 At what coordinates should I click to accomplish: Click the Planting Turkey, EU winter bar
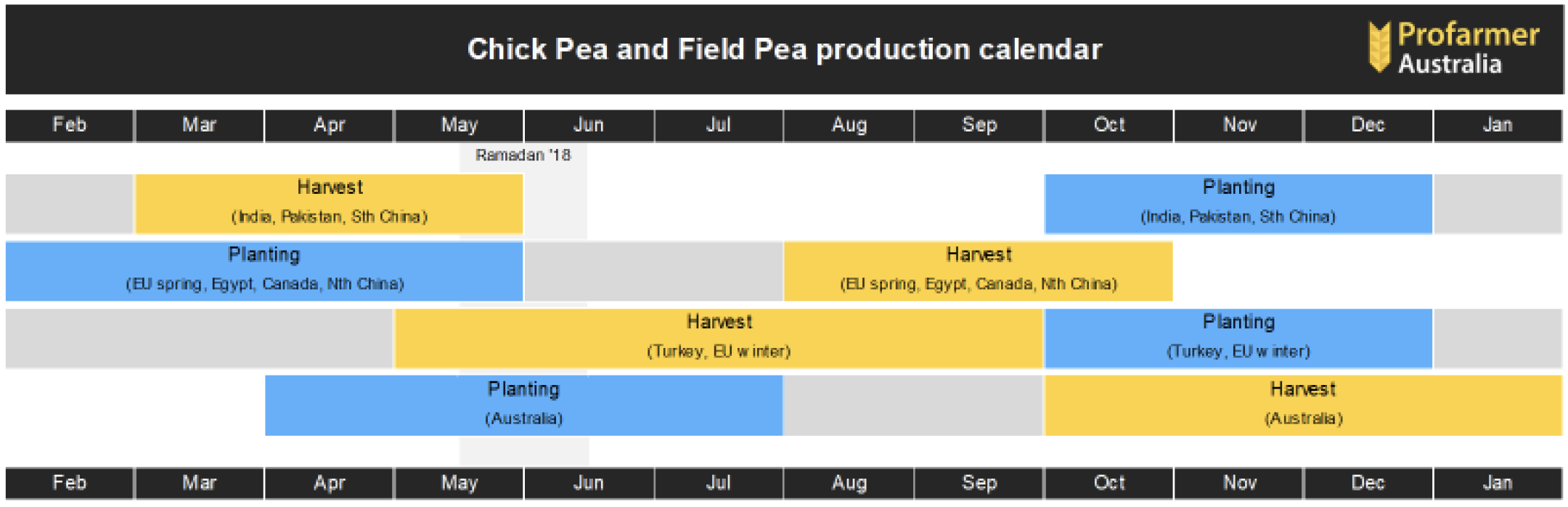click(1238, 338)
